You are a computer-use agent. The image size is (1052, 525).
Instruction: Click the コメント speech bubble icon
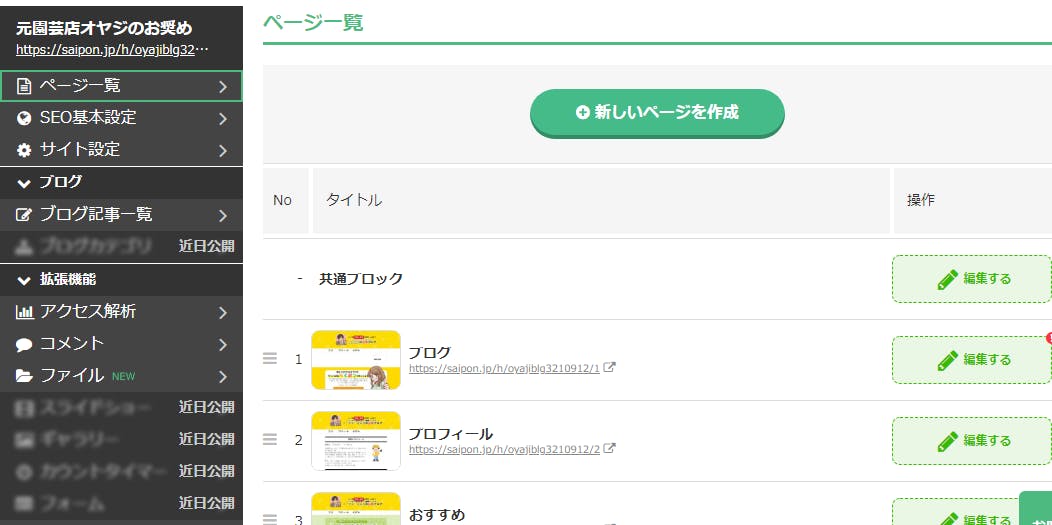(x=24, y=344)
